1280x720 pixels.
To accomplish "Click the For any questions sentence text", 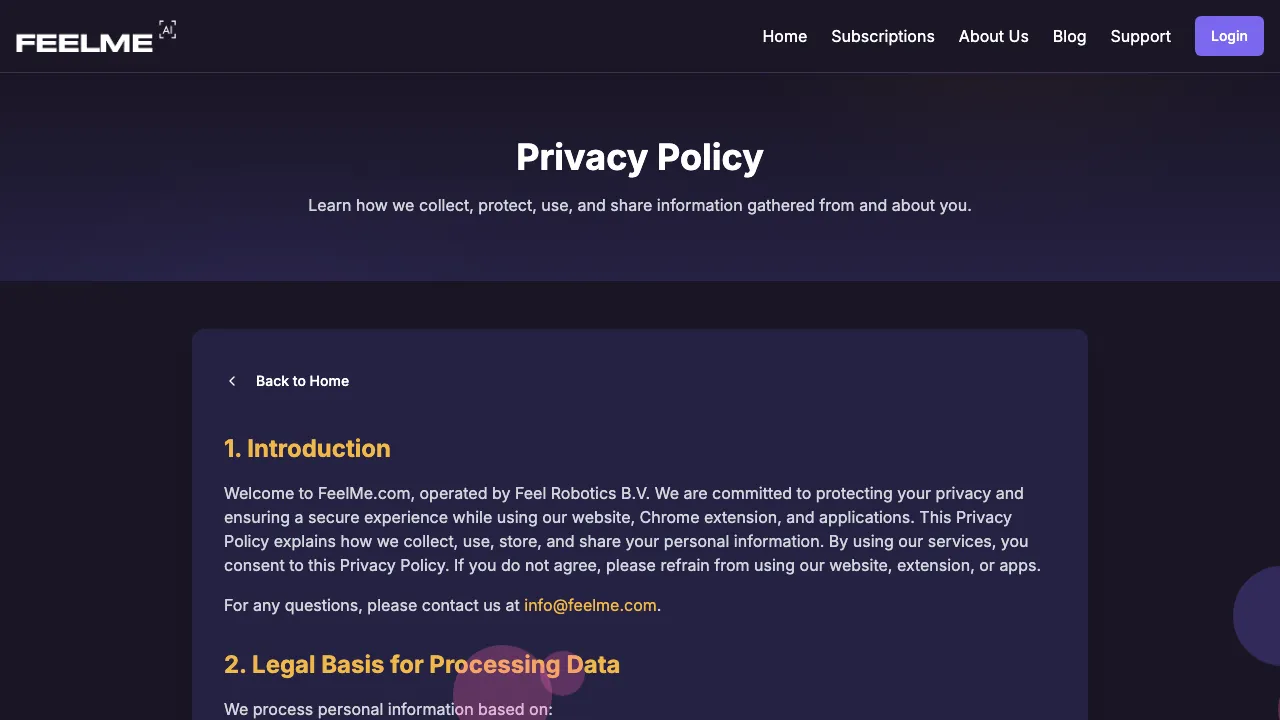I will tap(372, 605).
